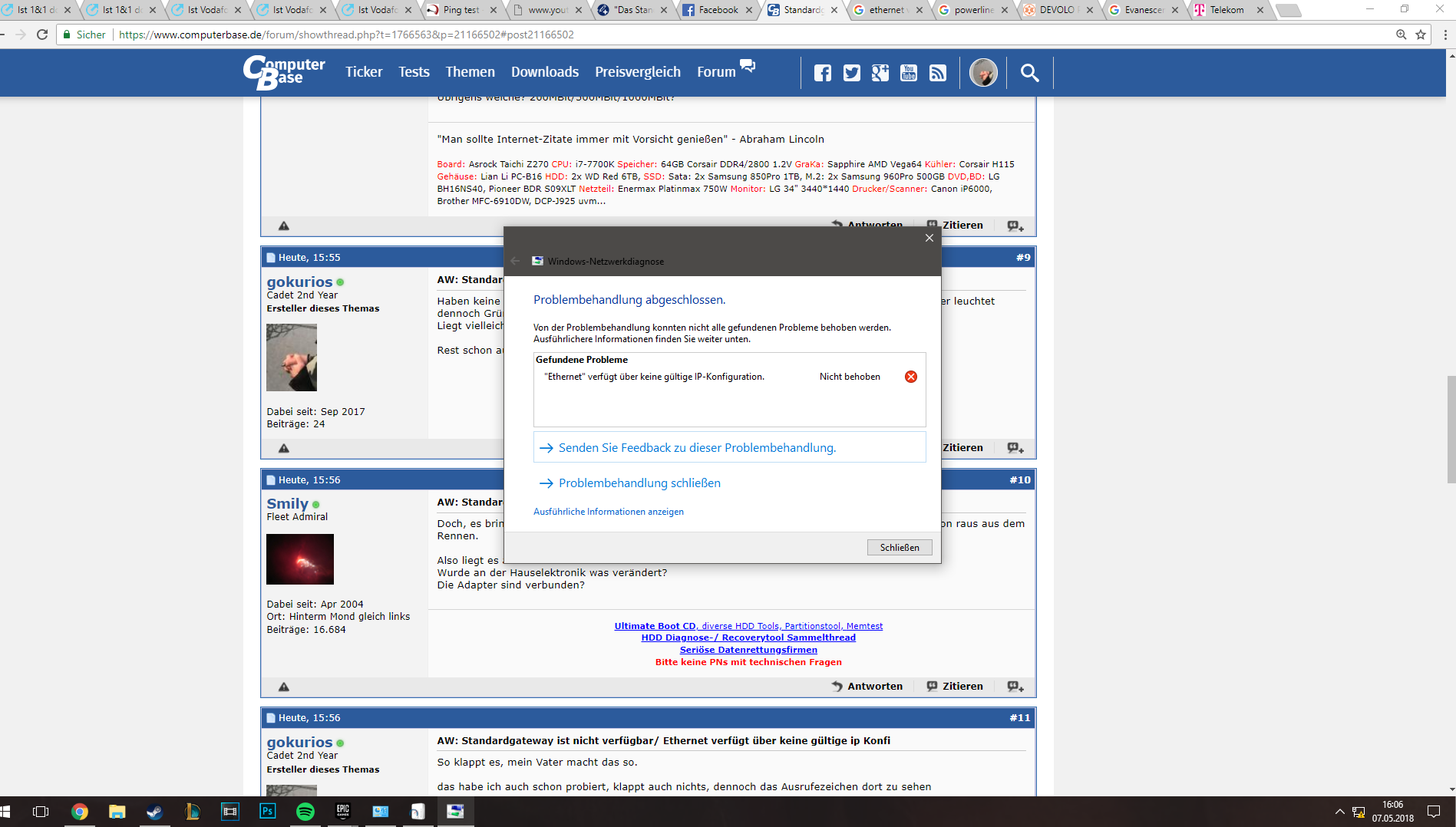Click Smily's avatar image
The width and height of the screenshot is (1456, 827).
click(x=300, y=559)
